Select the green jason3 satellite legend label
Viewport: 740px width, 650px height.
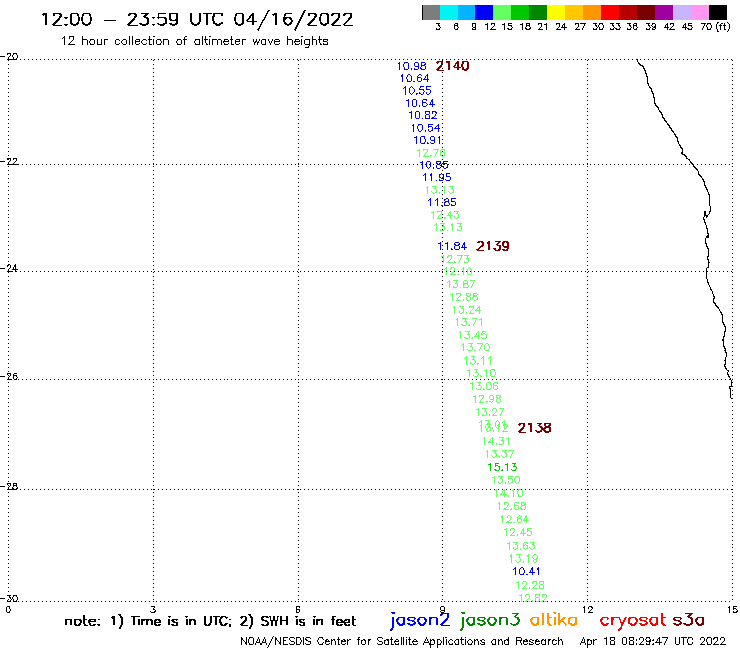tap(490, 620)
